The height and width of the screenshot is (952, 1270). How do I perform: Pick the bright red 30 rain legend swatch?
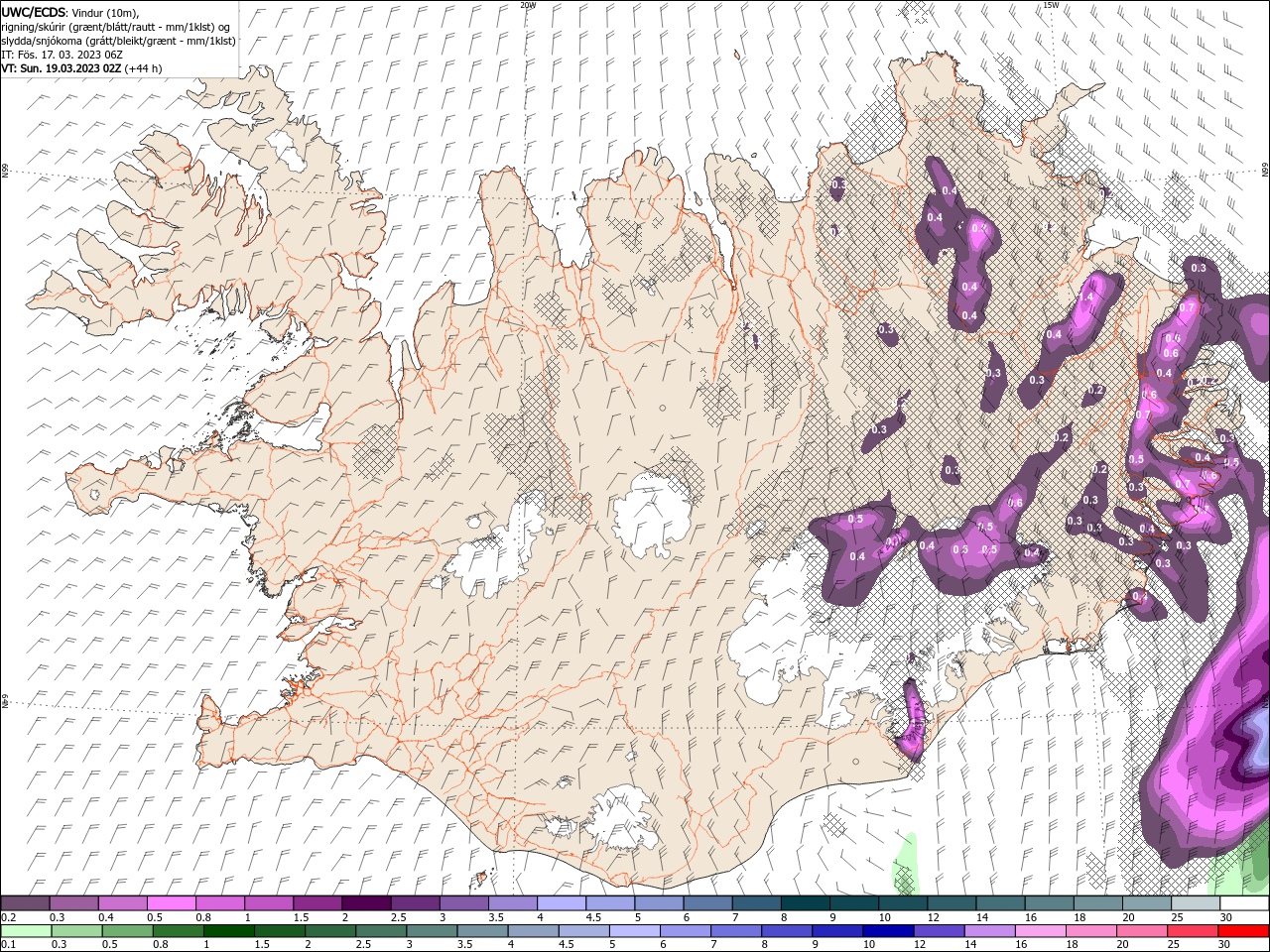(1243, 931)
